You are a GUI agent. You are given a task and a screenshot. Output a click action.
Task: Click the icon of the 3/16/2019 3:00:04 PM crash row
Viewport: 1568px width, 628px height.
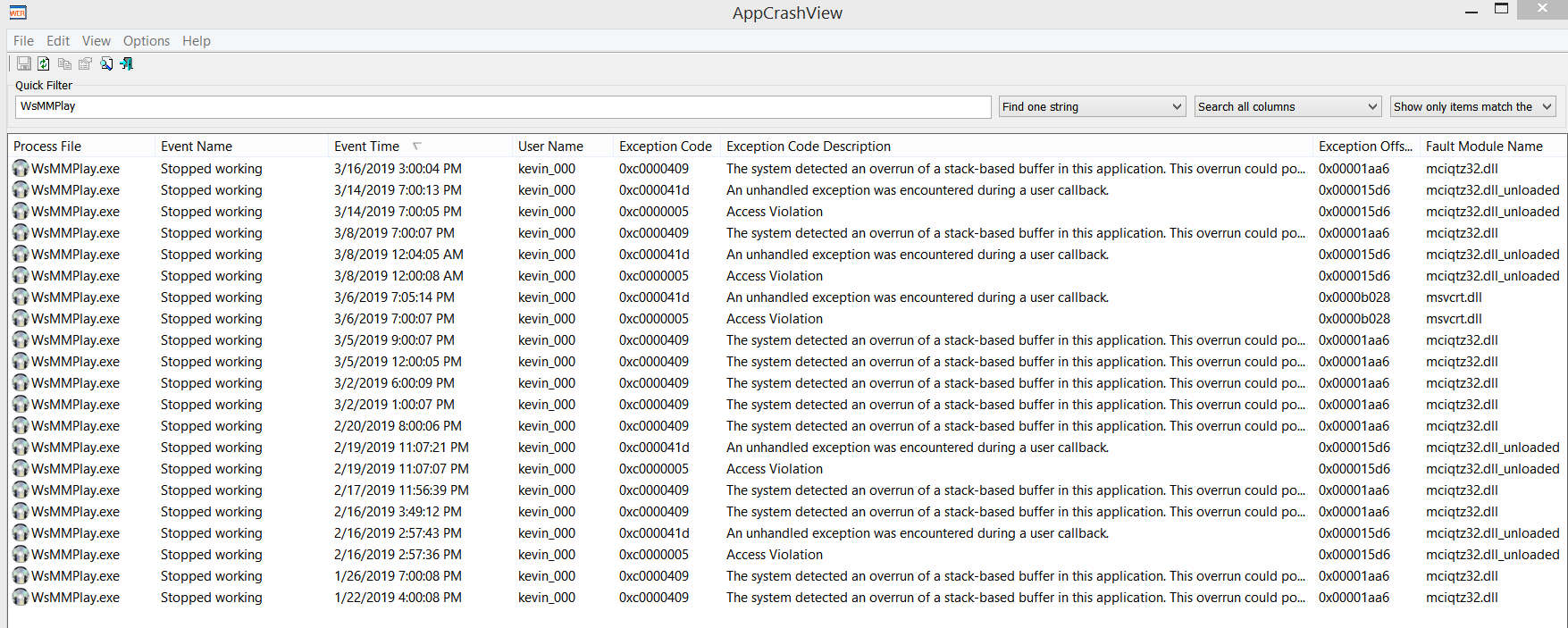[21, 169]
